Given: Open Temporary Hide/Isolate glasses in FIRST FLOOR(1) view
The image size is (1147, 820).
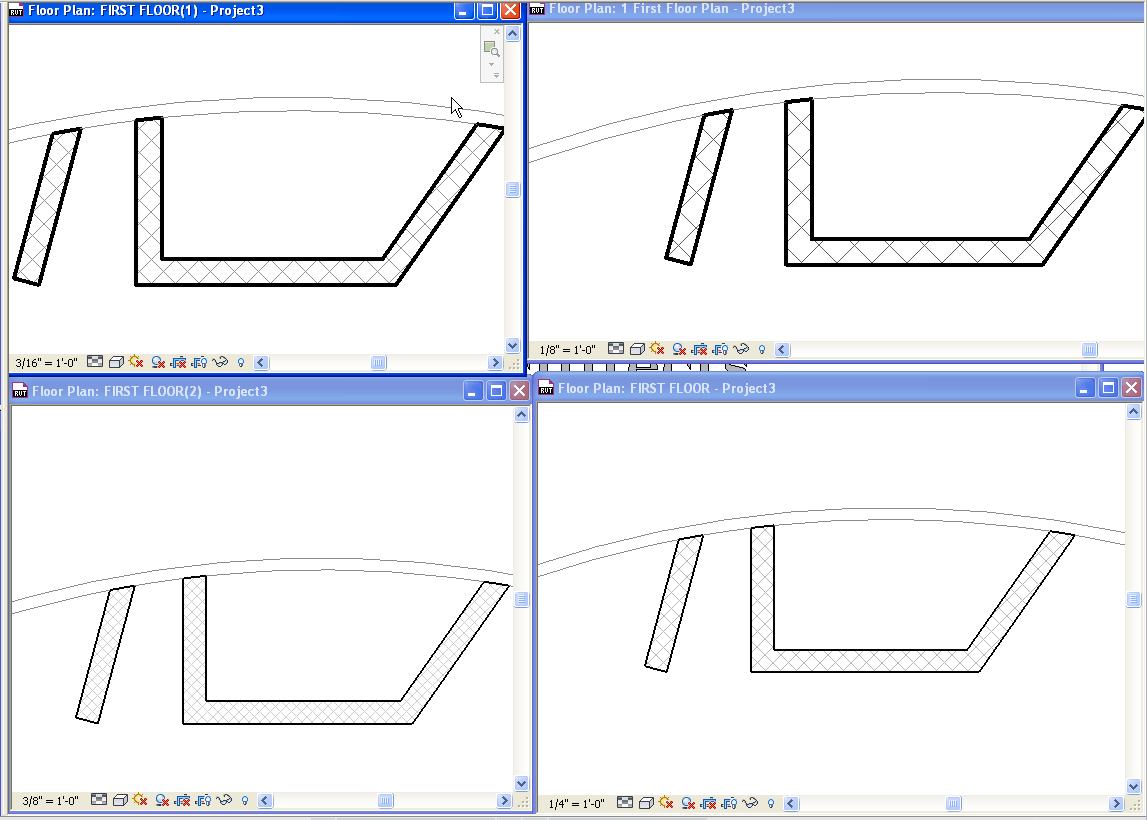Looking at the screenshot, I should click(220, 362).
